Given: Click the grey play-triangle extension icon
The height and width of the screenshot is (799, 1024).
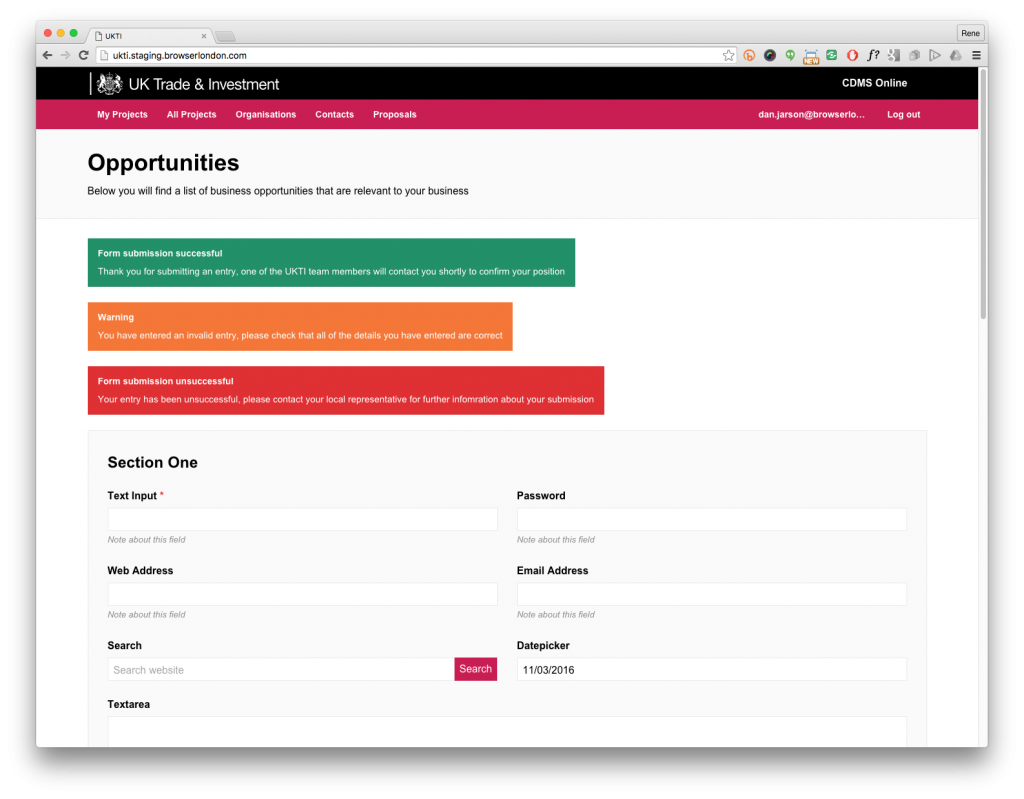Looking at the screenshot, I should click(x=935, y=56).
